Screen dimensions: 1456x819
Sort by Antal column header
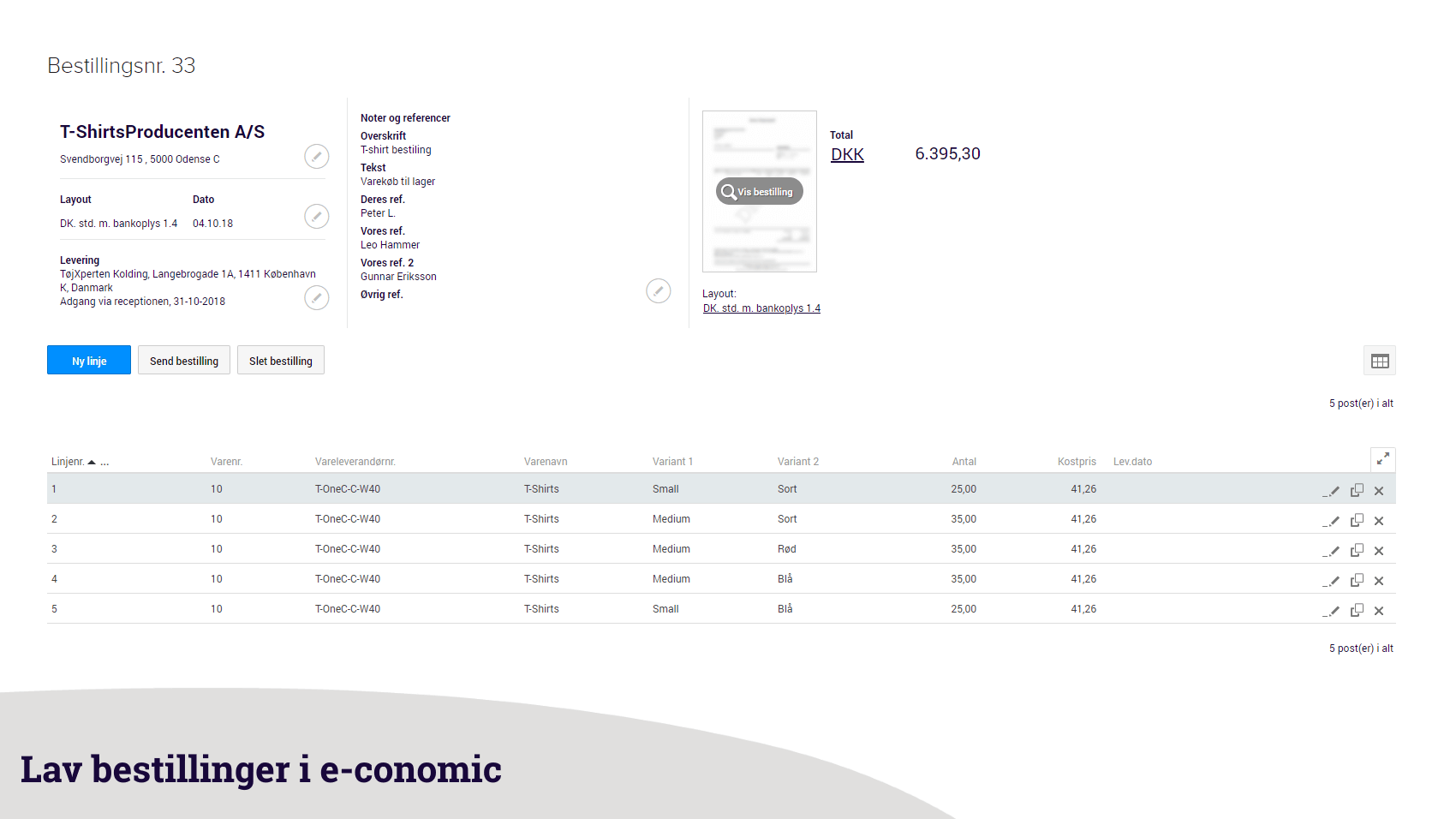pyautogui.click(x=964, y=462)
